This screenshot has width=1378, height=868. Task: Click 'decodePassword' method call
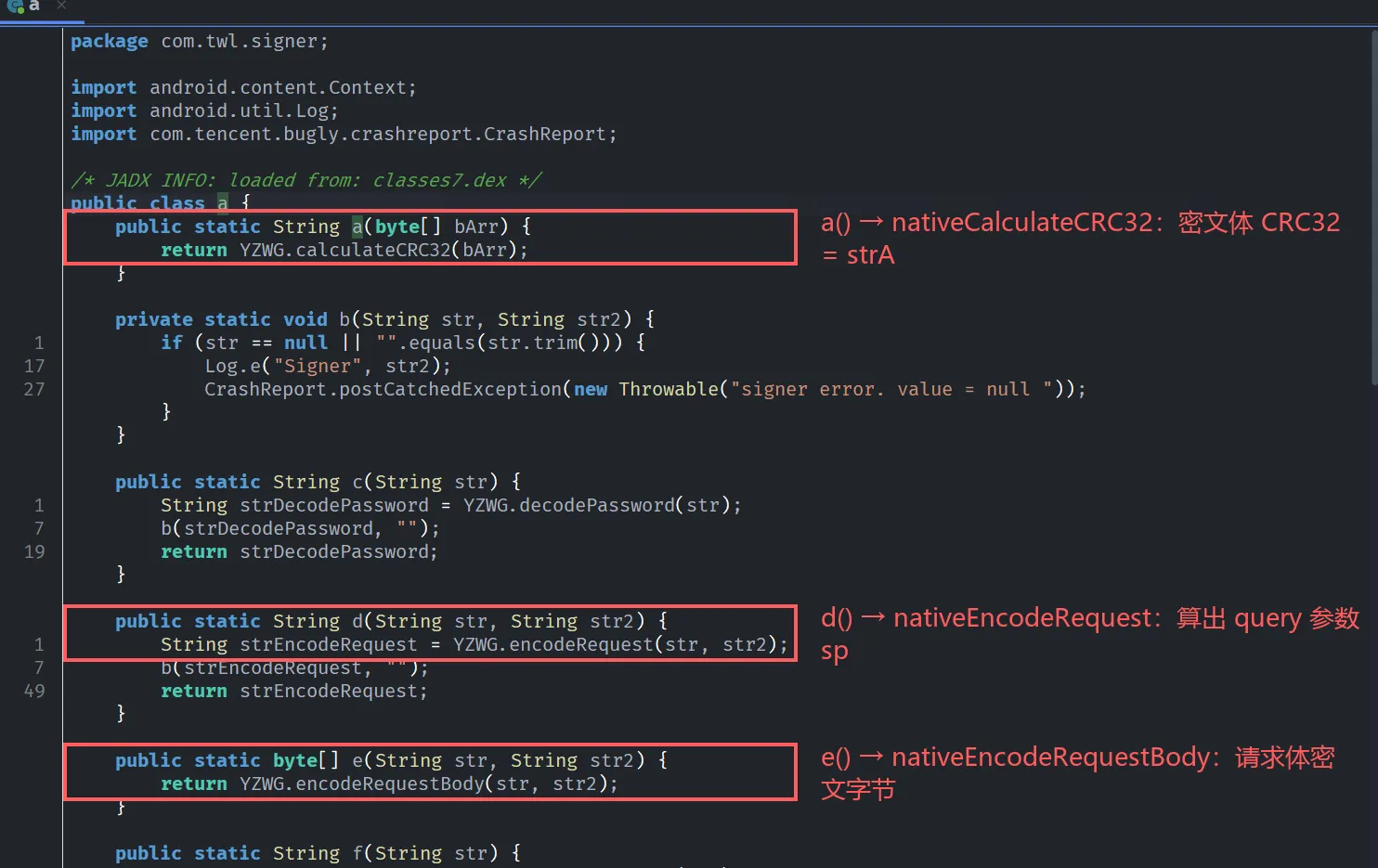tap(597, 505)
